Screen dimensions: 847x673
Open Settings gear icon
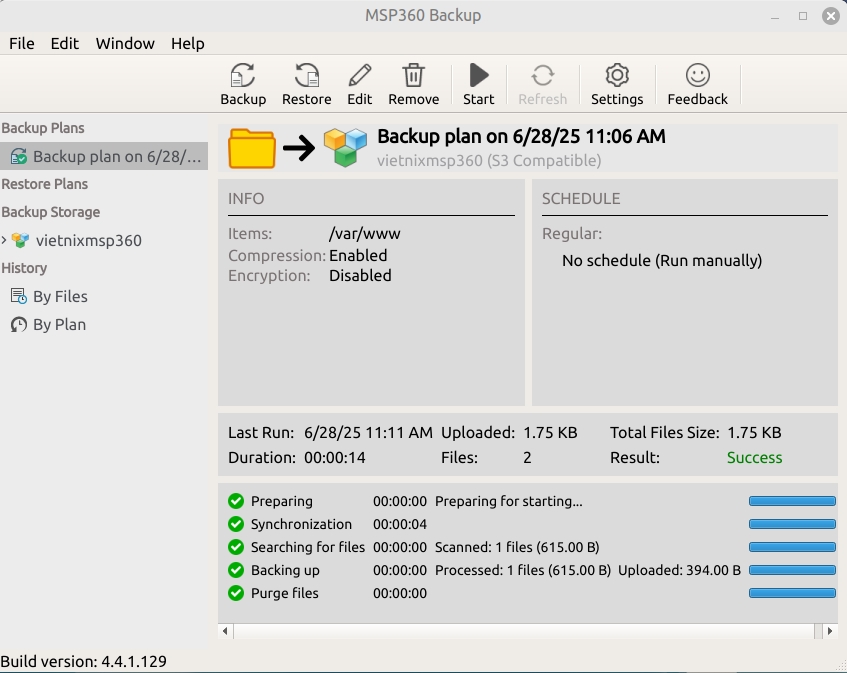[x=617, y=75]
